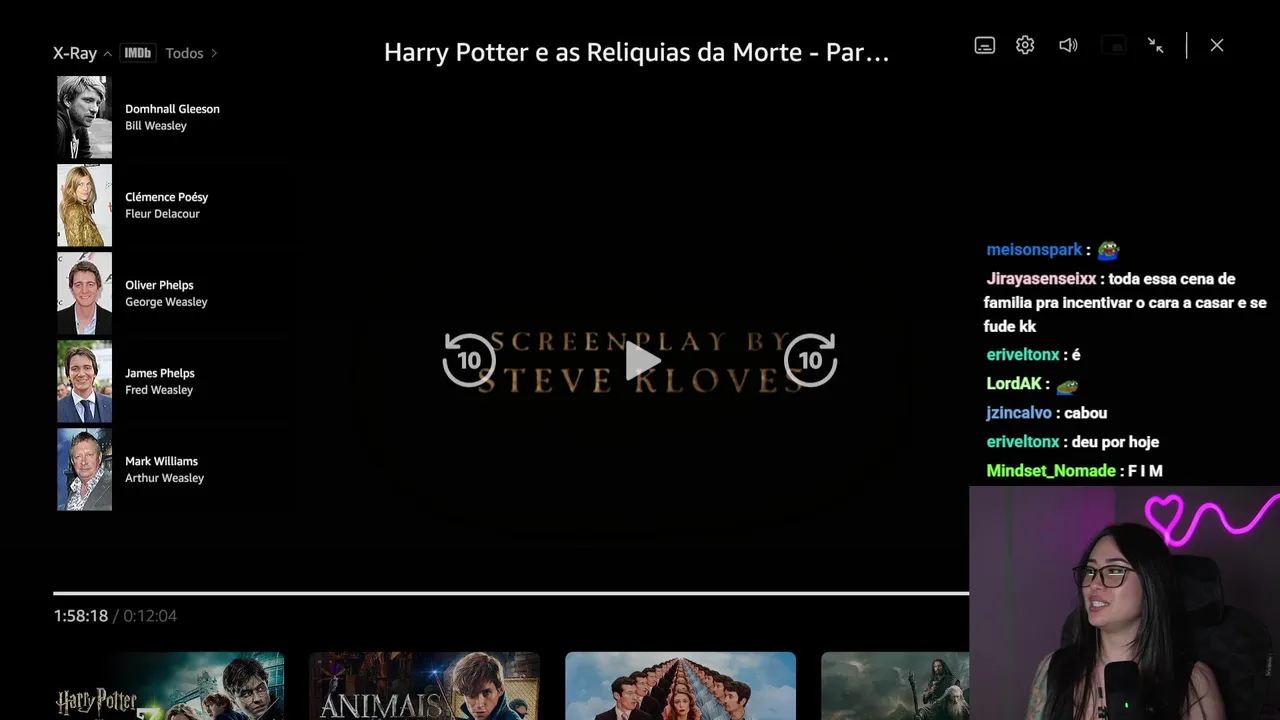Skip forward 10 seconds
The height and width of the screenshot is (720, 1280).
(810, 360)
